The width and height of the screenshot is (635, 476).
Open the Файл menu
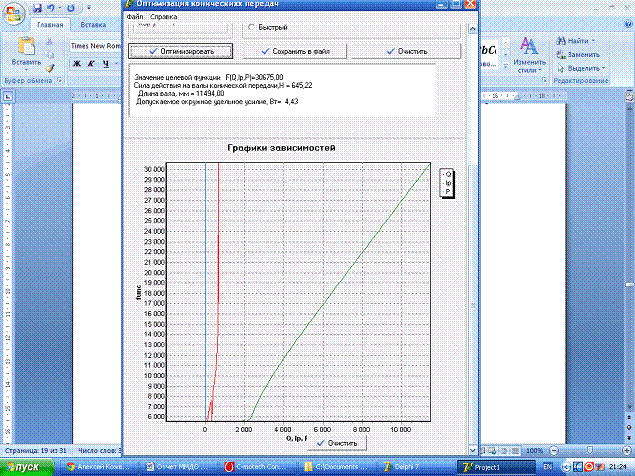pyautogui.click(x=134, y=17)
